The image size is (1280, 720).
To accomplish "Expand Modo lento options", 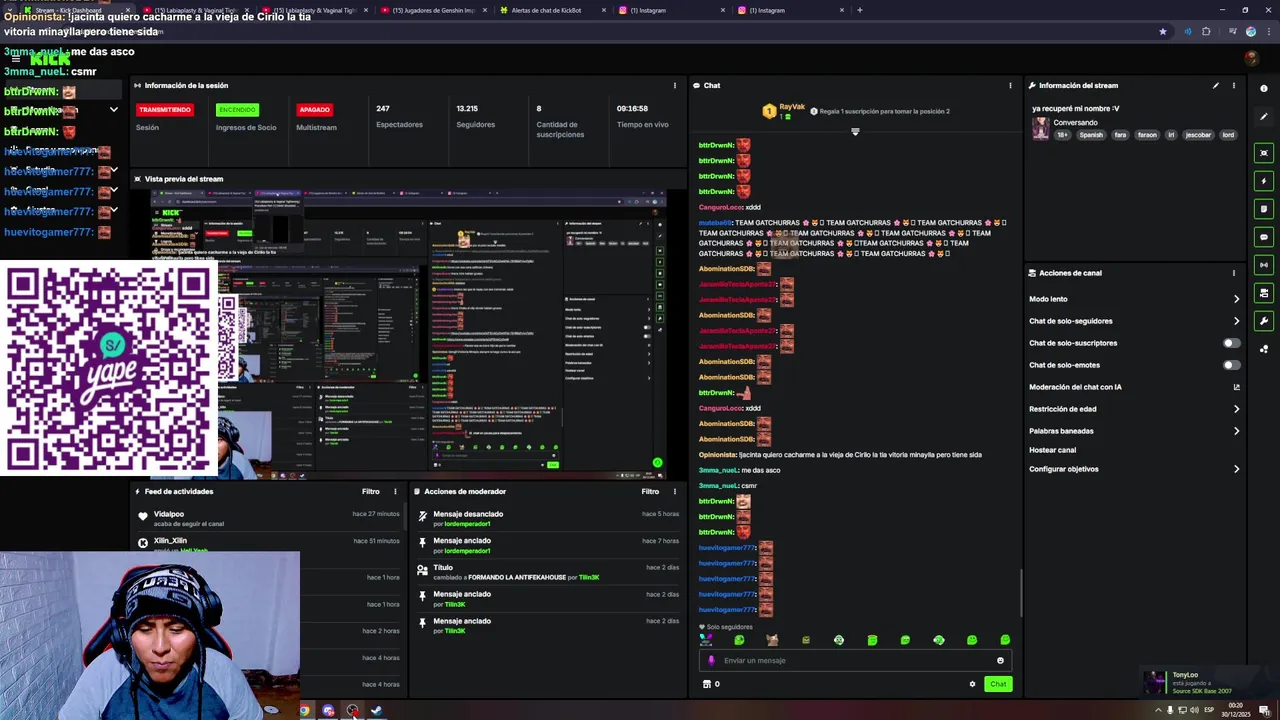I will 1236,299.
